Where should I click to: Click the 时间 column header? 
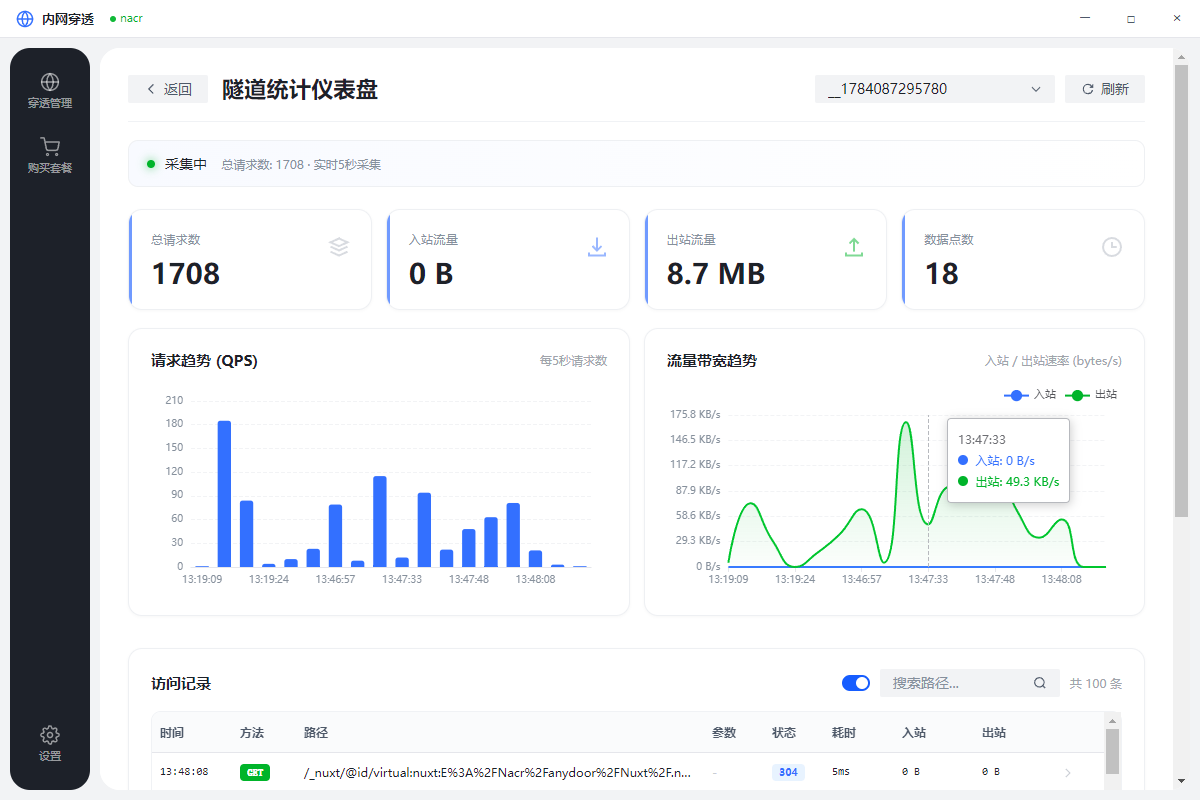(172, 733)
